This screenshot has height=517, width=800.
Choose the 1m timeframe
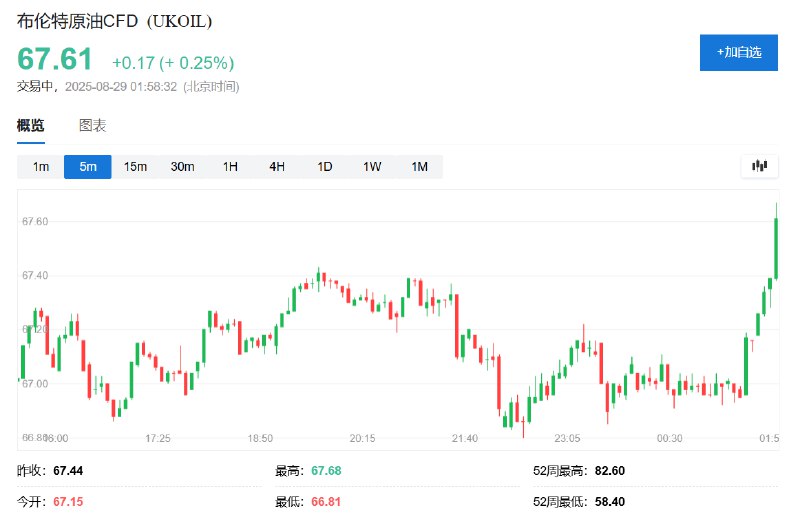41,167
